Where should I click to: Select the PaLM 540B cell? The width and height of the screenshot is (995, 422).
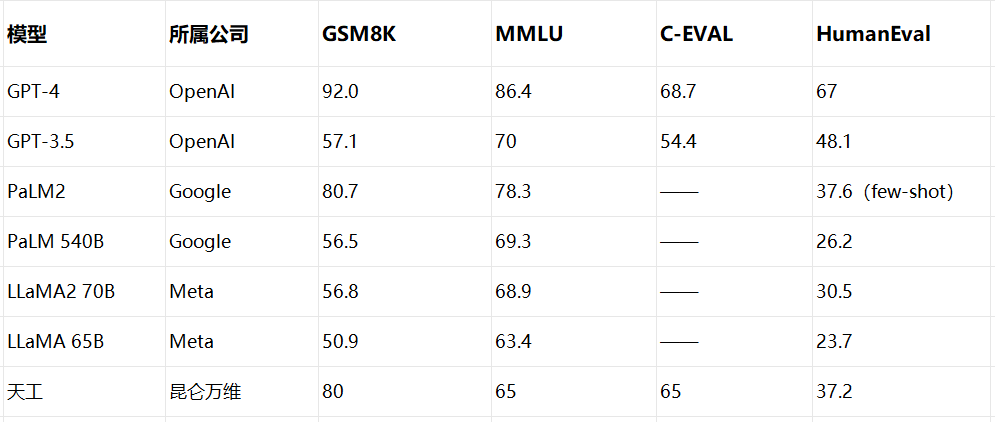[x=55, y=242]
